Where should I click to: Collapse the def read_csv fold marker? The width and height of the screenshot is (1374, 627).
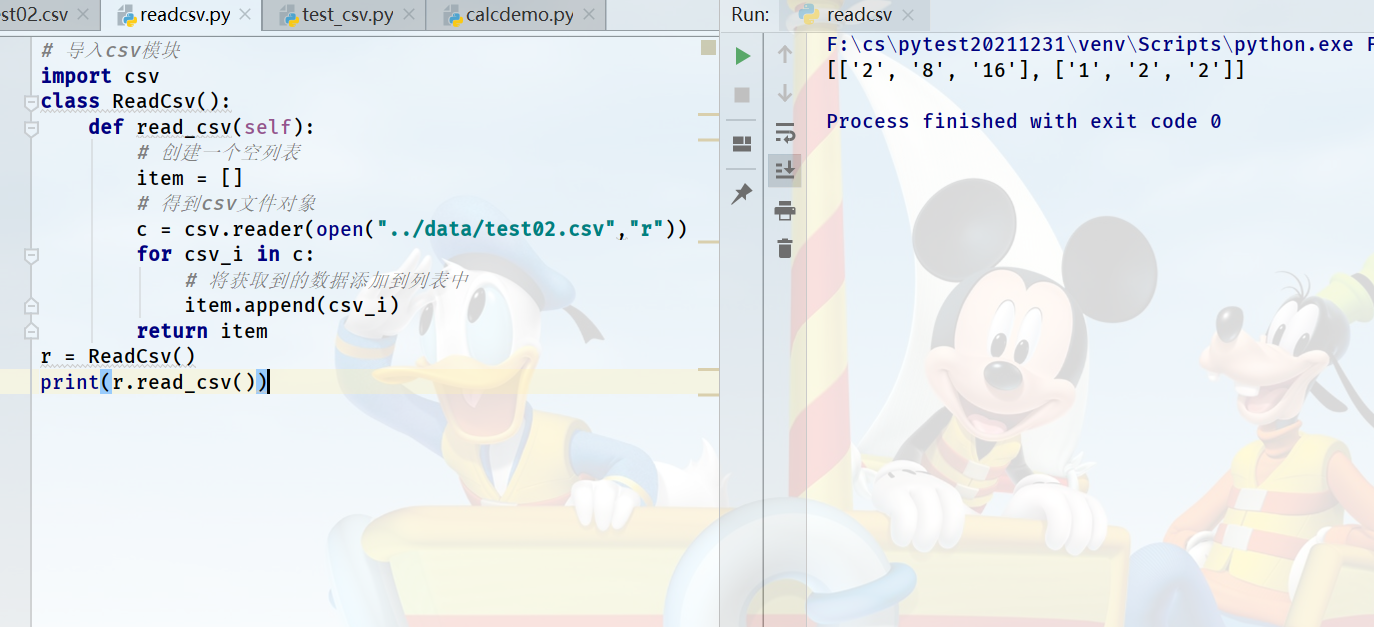tap(31, 128)
